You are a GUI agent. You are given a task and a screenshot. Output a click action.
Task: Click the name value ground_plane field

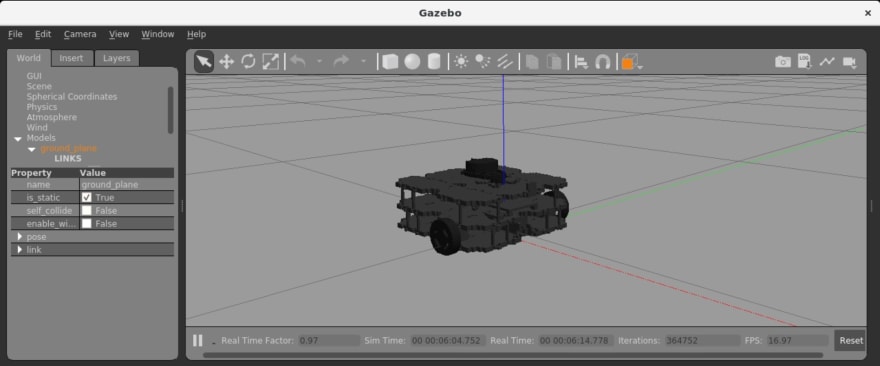(x=127, y=185)
